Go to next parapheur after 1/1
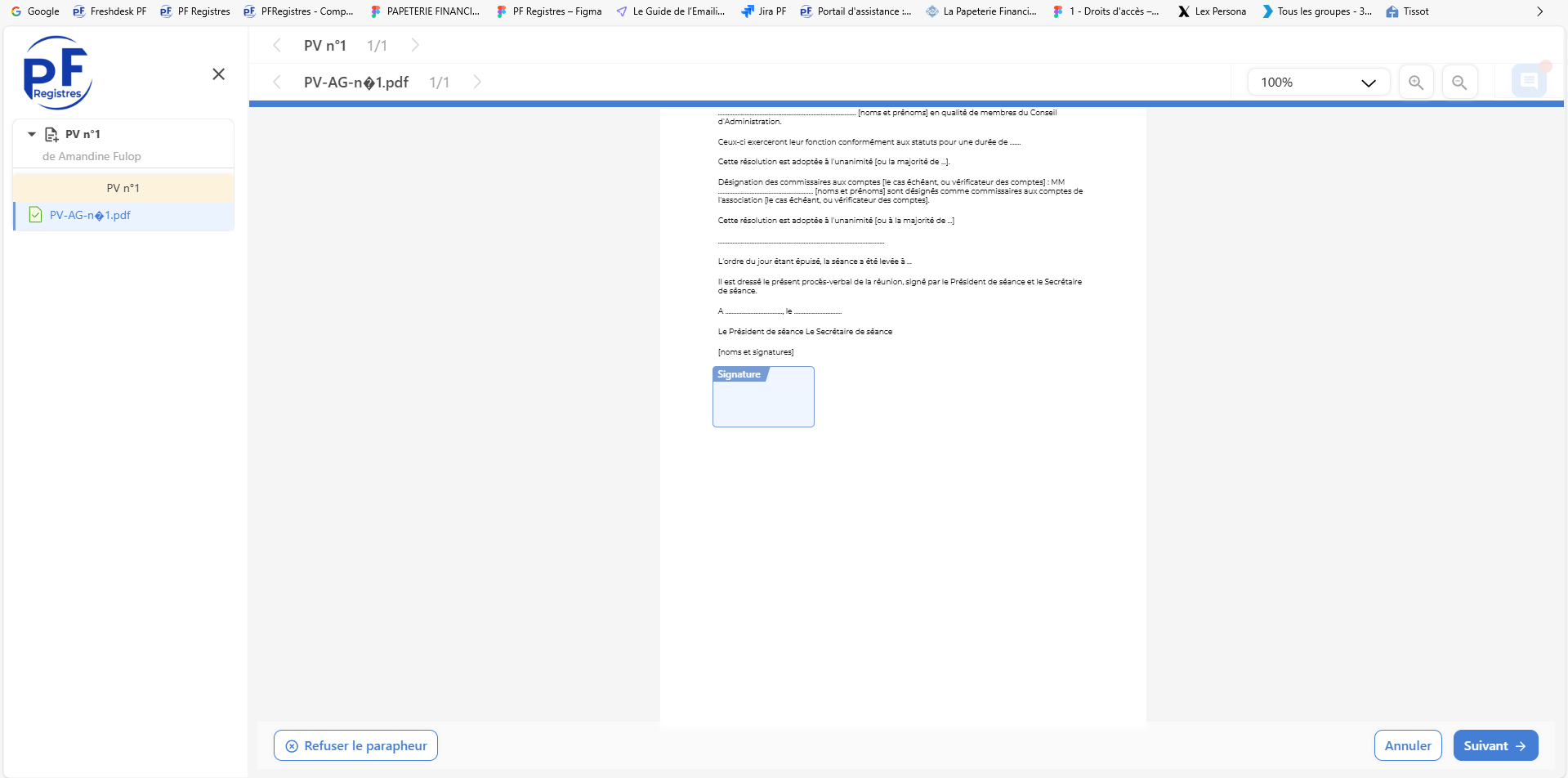The image size is (1568, 778). click(x=415, y=46)
